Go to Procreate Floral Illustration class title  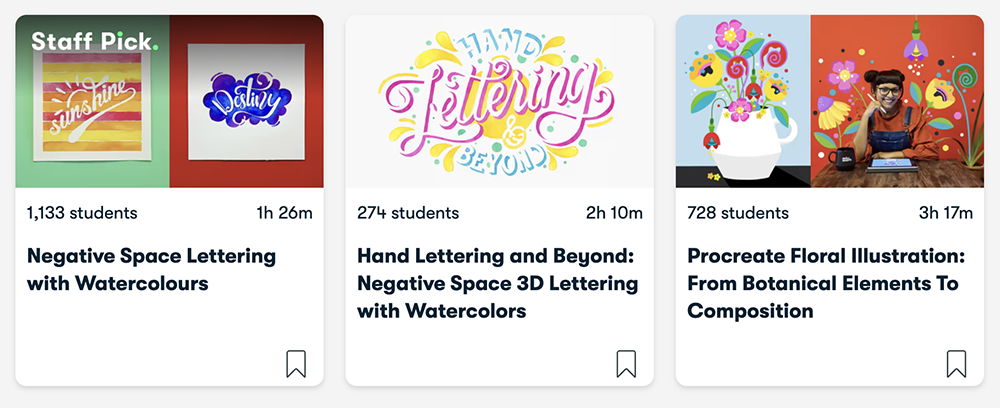pyautogui.click(x=822, y=283)
